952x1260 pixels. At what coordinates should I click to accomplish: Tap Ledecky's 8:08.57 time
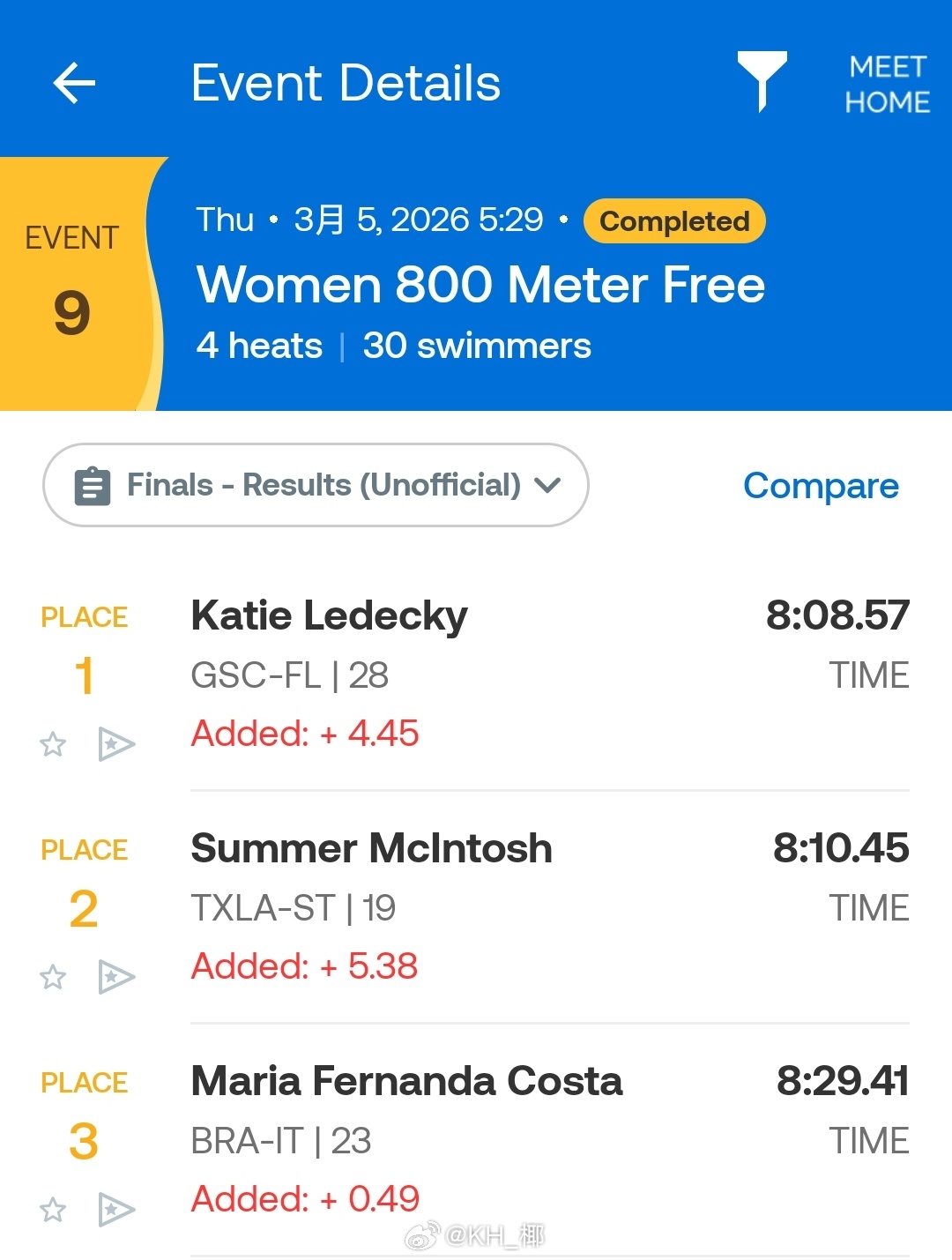click(837, 615)
